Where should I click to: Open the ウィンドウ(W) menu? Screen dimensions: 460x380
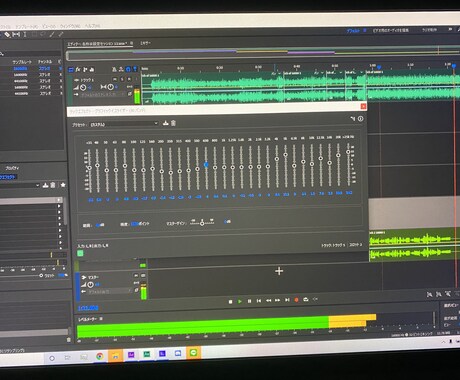pyautogui.click(x=70, y=26)
